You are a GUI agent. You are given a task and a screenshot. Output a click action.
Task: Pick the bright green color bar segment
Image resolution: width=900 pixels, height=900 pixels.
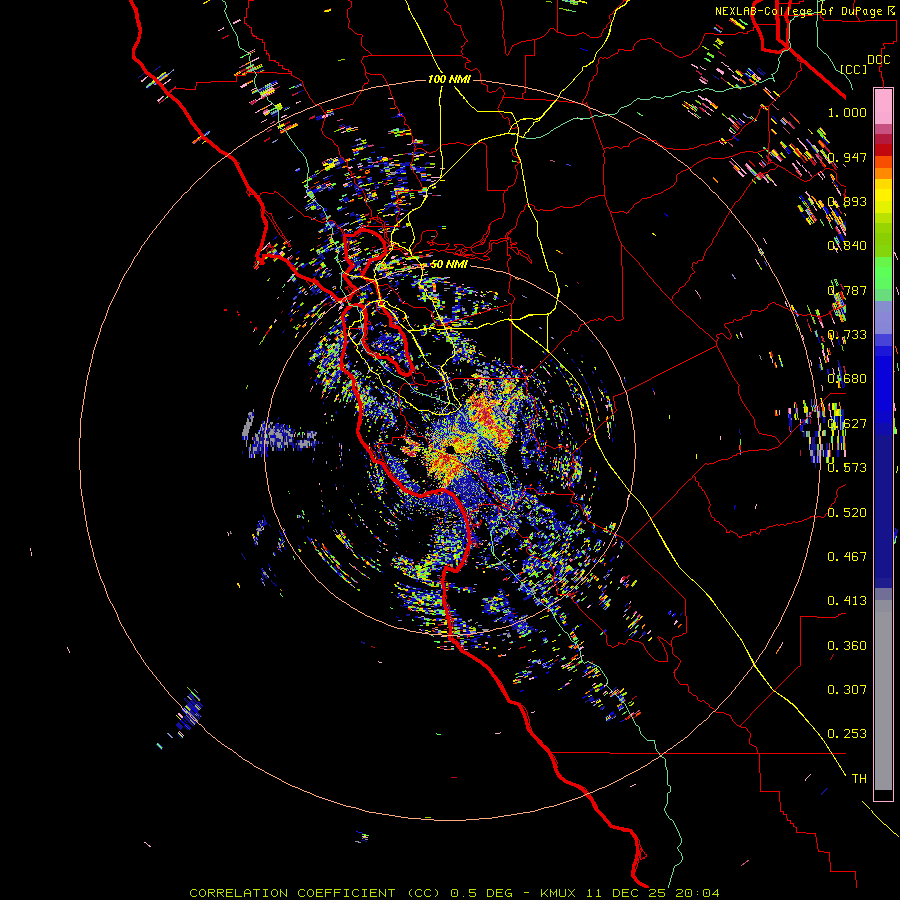[x=883, y=273]
